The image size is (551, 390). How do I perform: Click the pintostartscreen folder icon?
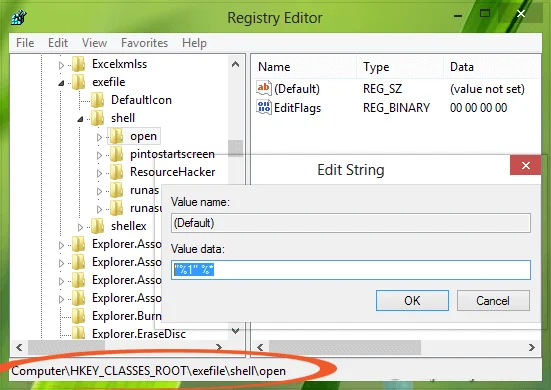(116, 154)
